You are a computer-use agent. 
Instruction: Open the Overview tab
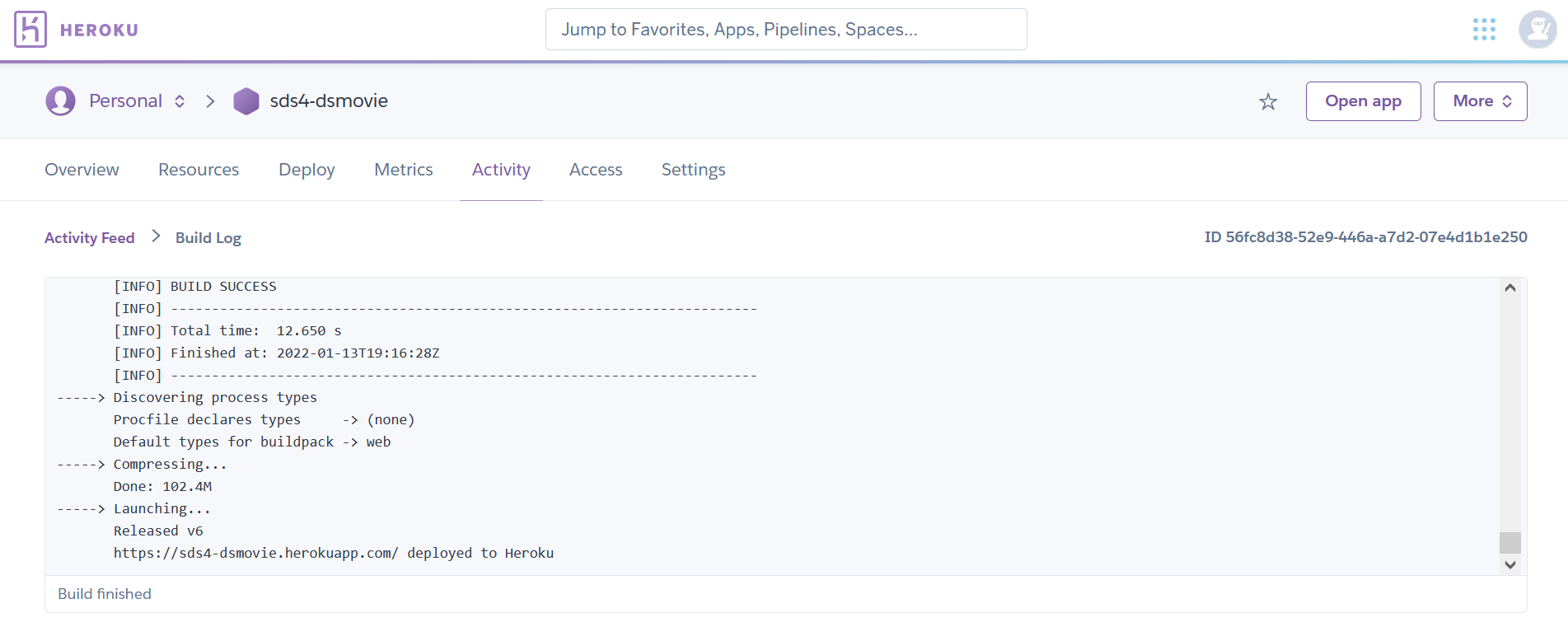pyautogui.click(x=82, y=170)
